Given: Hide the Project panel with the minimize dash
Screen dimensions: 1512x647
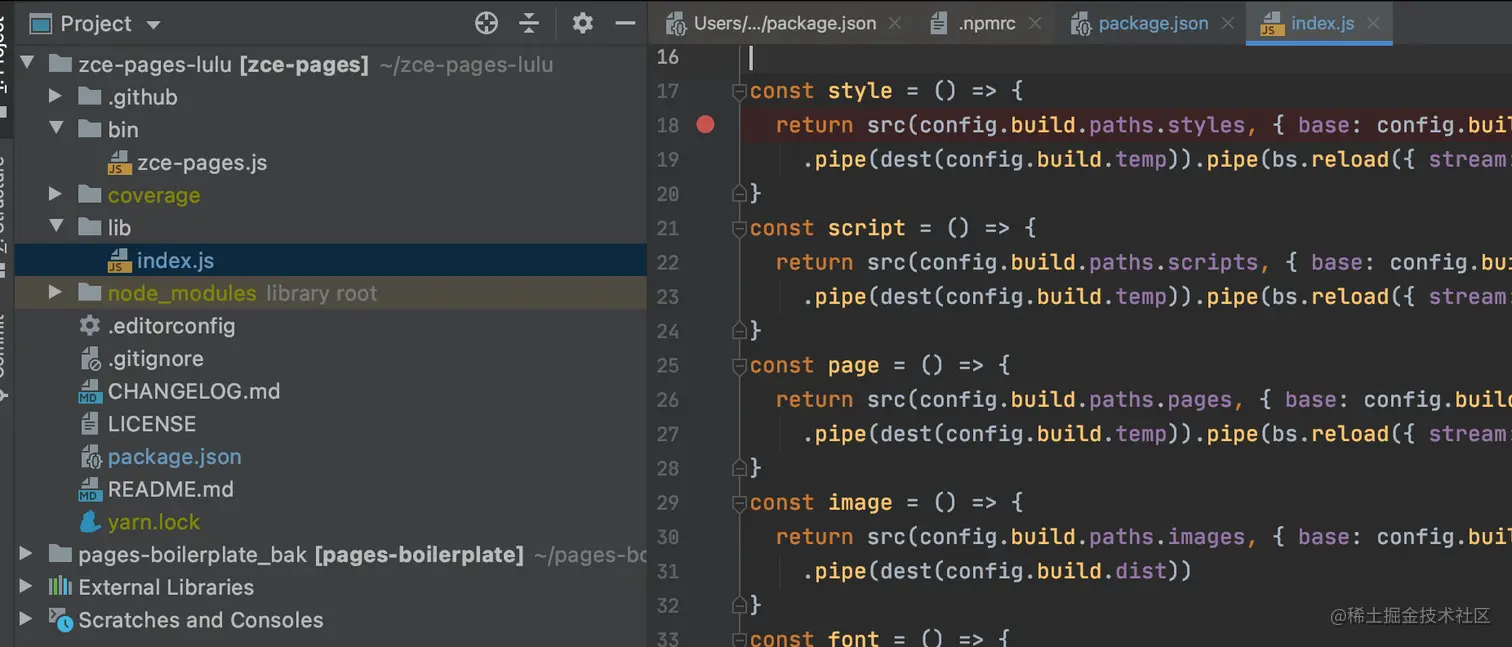Looking at the screenshot, I should (625, 23).
